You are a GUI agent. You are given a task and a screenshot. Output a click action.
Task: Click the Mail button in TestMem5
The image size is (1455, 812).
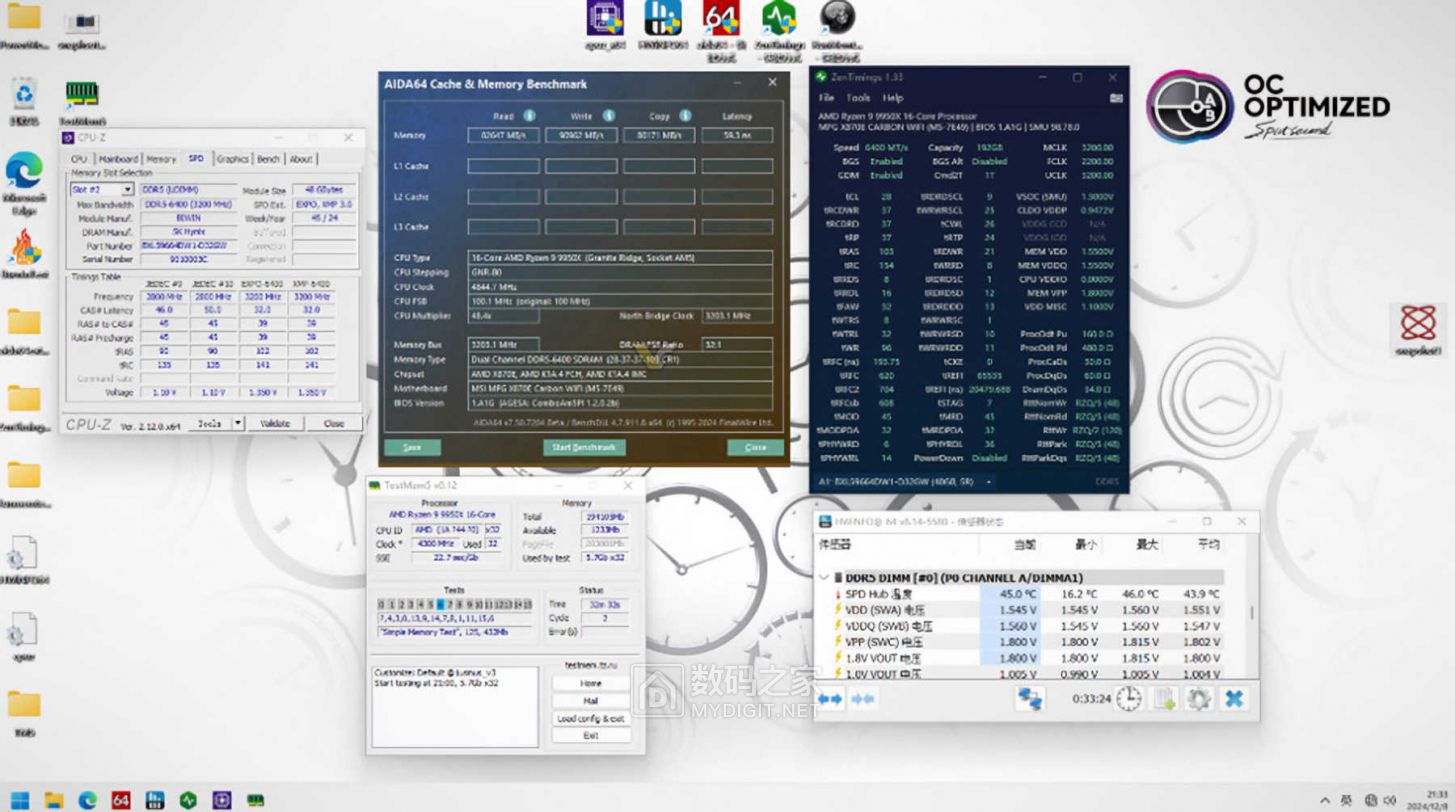coord(590,701)
